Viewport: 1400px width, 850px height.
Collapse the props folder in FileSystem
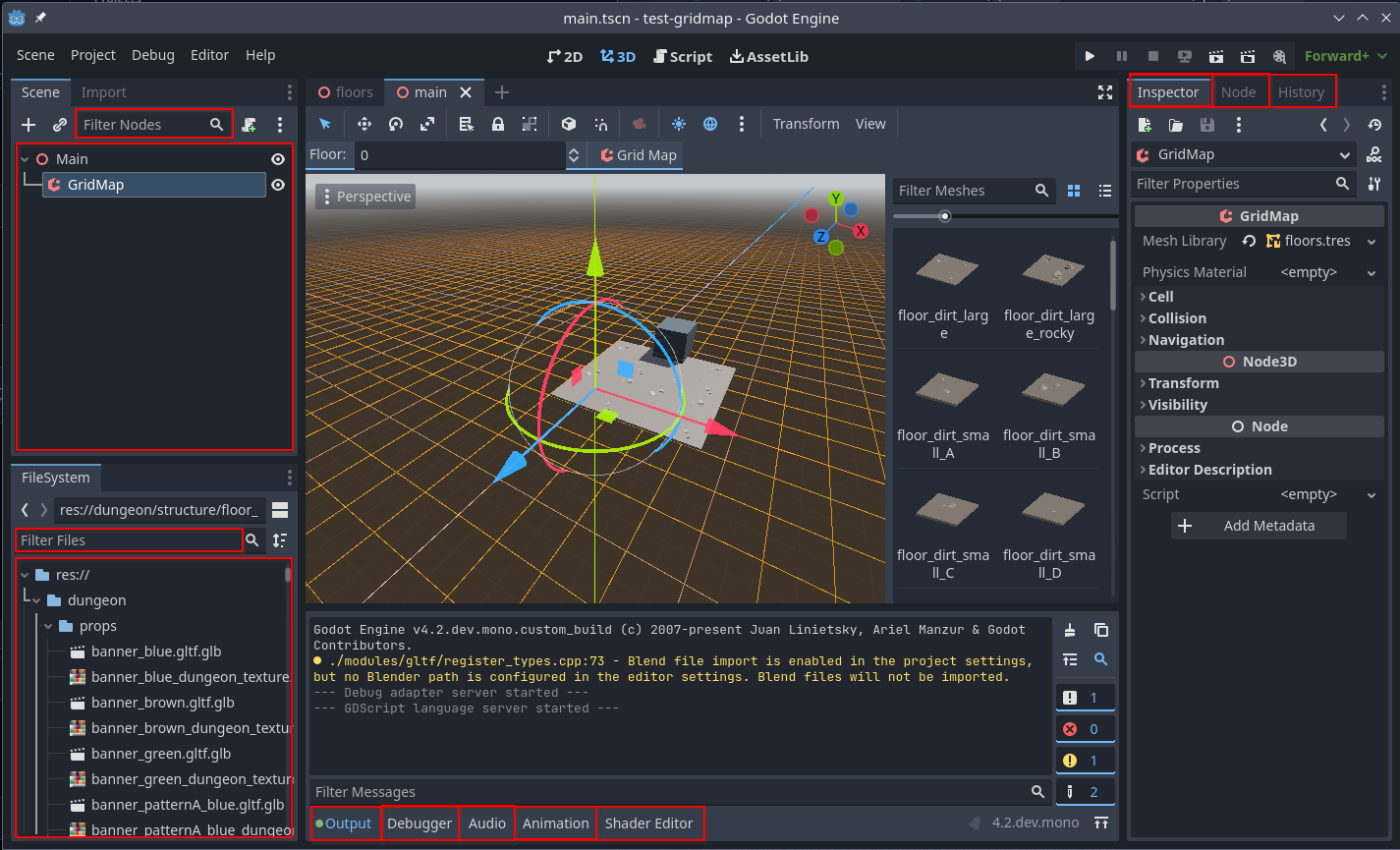click(x=48, y=626)
